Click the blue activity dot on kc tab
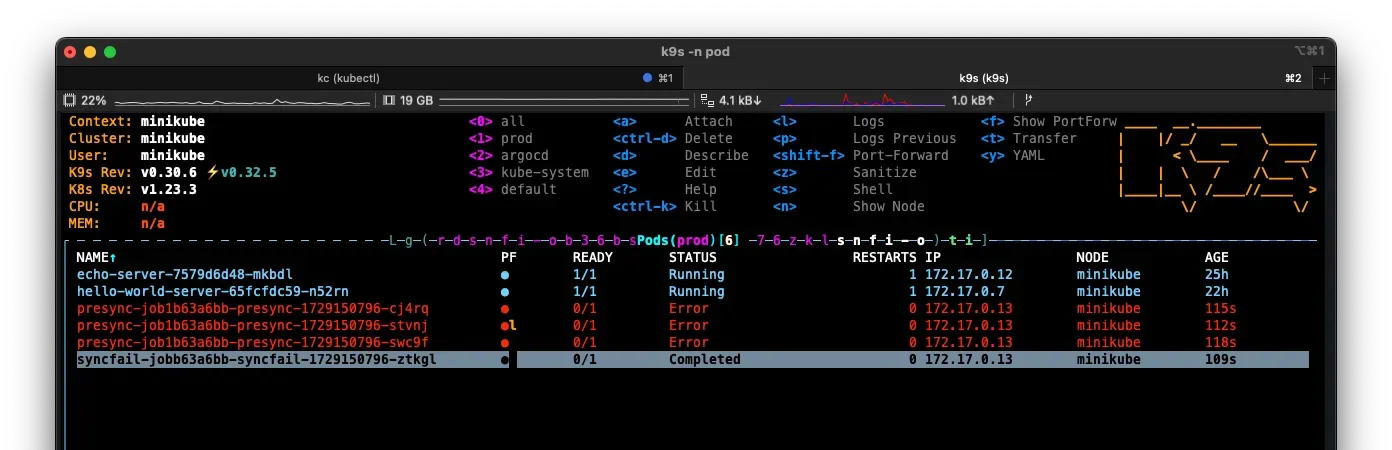The width and height of the screenshot is (1392, 450). 647,78
